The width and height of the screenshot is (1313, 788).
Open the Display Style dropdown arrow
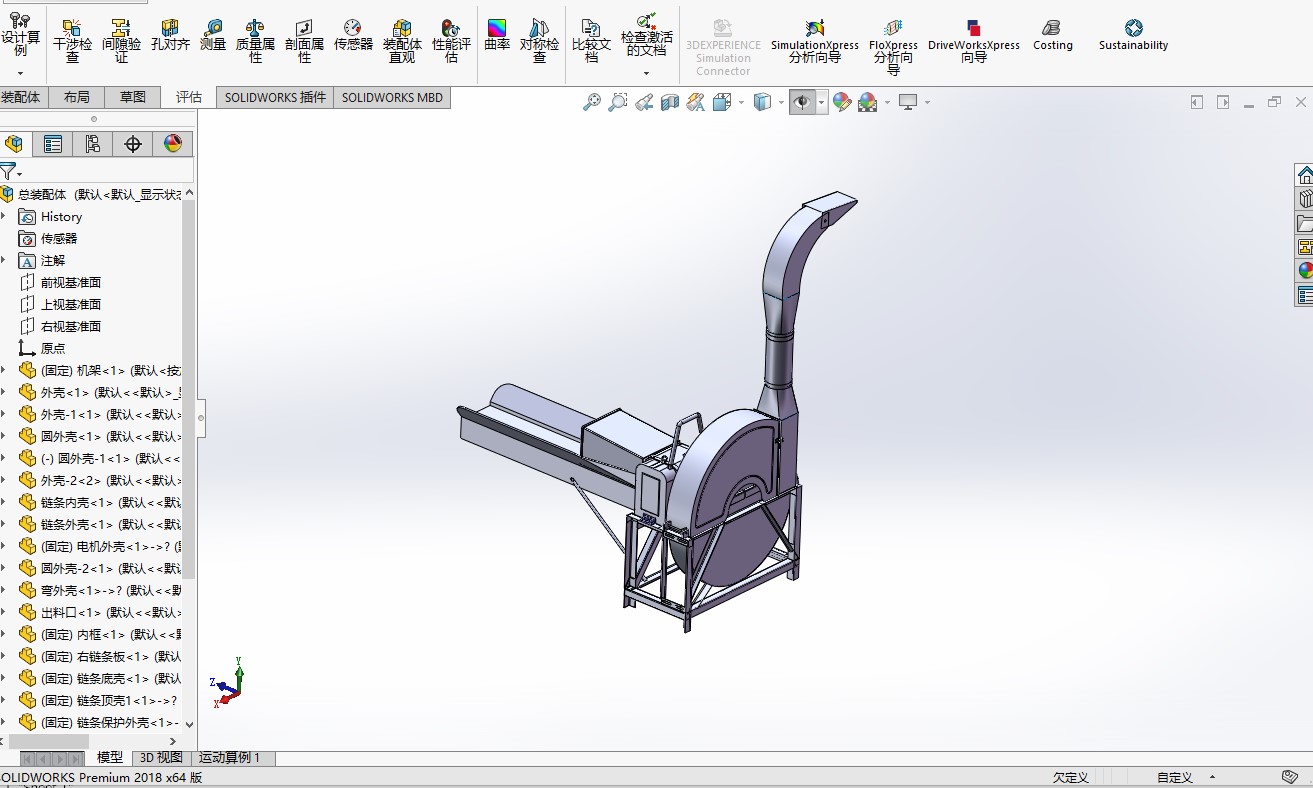[780, 102]
